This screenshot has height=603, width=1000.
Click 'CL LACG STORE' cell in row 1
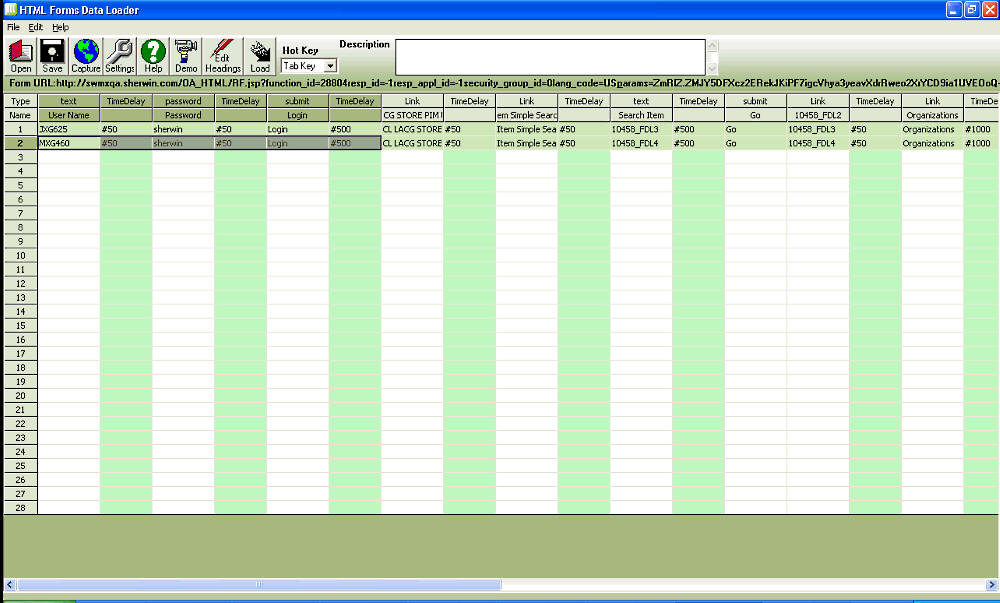click(x=412, y=129)
